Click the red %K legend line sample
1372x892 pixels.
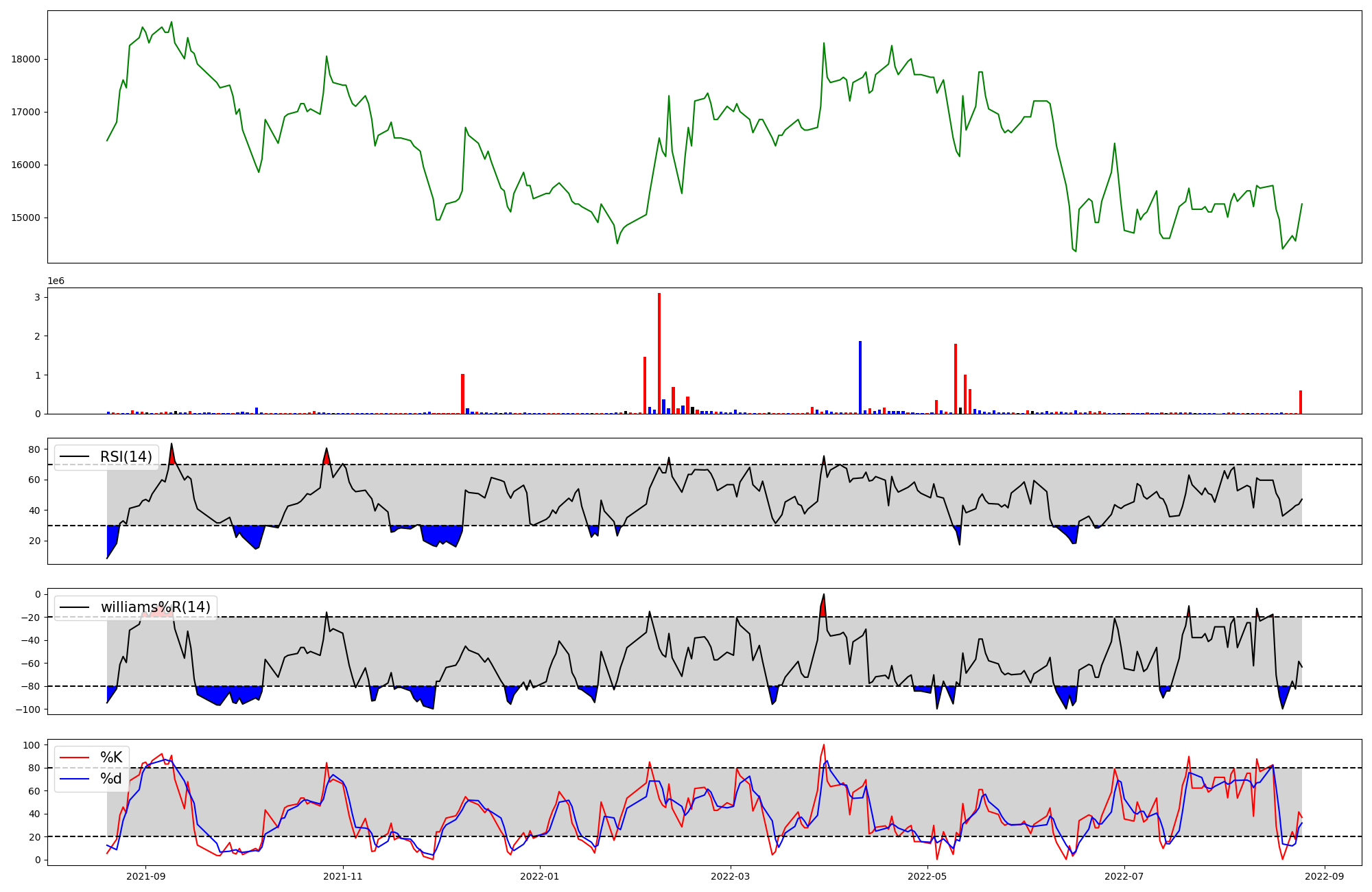click(75, 758)
